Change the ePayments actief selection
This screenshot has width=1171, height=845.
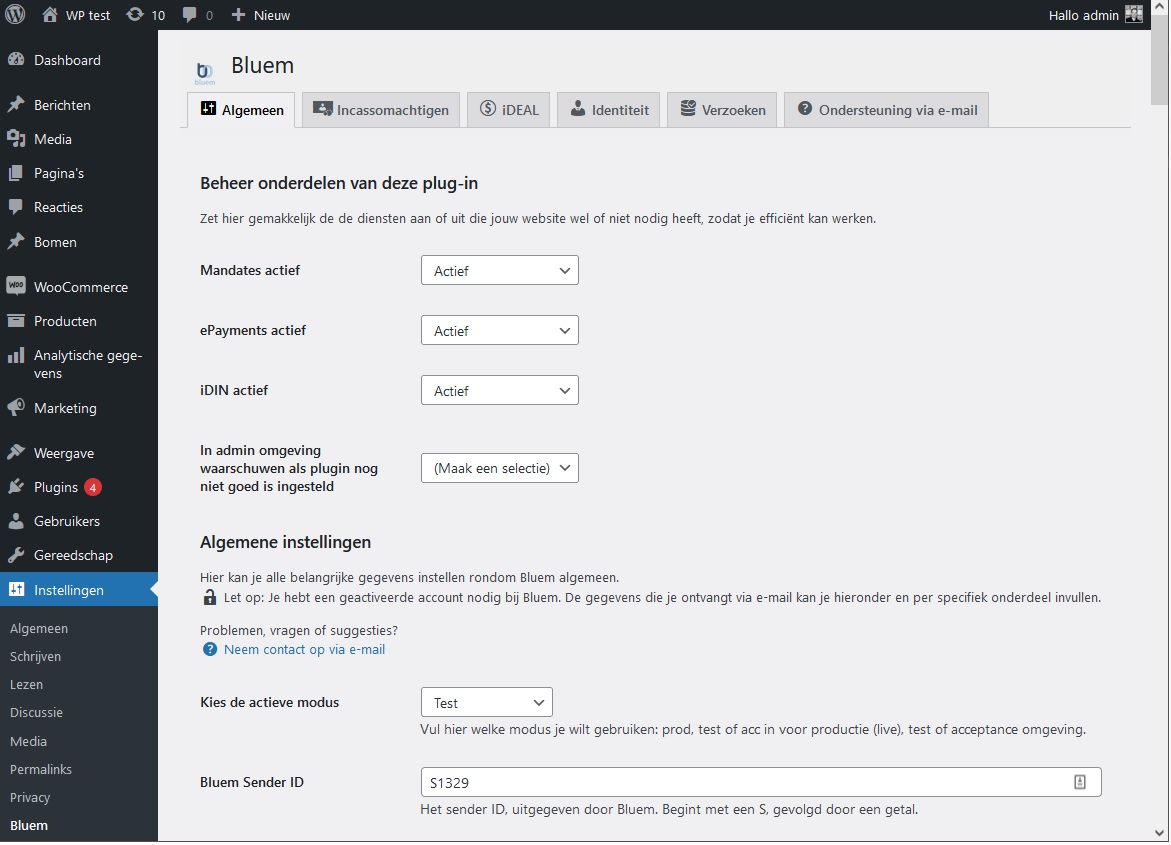point(499,330)
